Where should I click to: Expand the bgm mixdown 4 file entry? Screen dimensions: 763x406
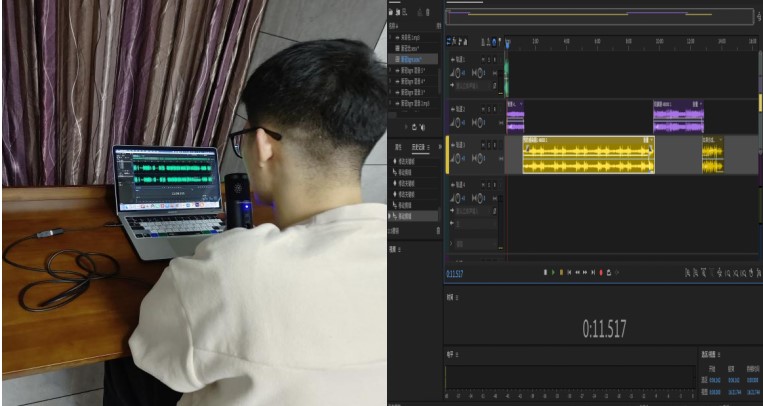pos(390,82)
